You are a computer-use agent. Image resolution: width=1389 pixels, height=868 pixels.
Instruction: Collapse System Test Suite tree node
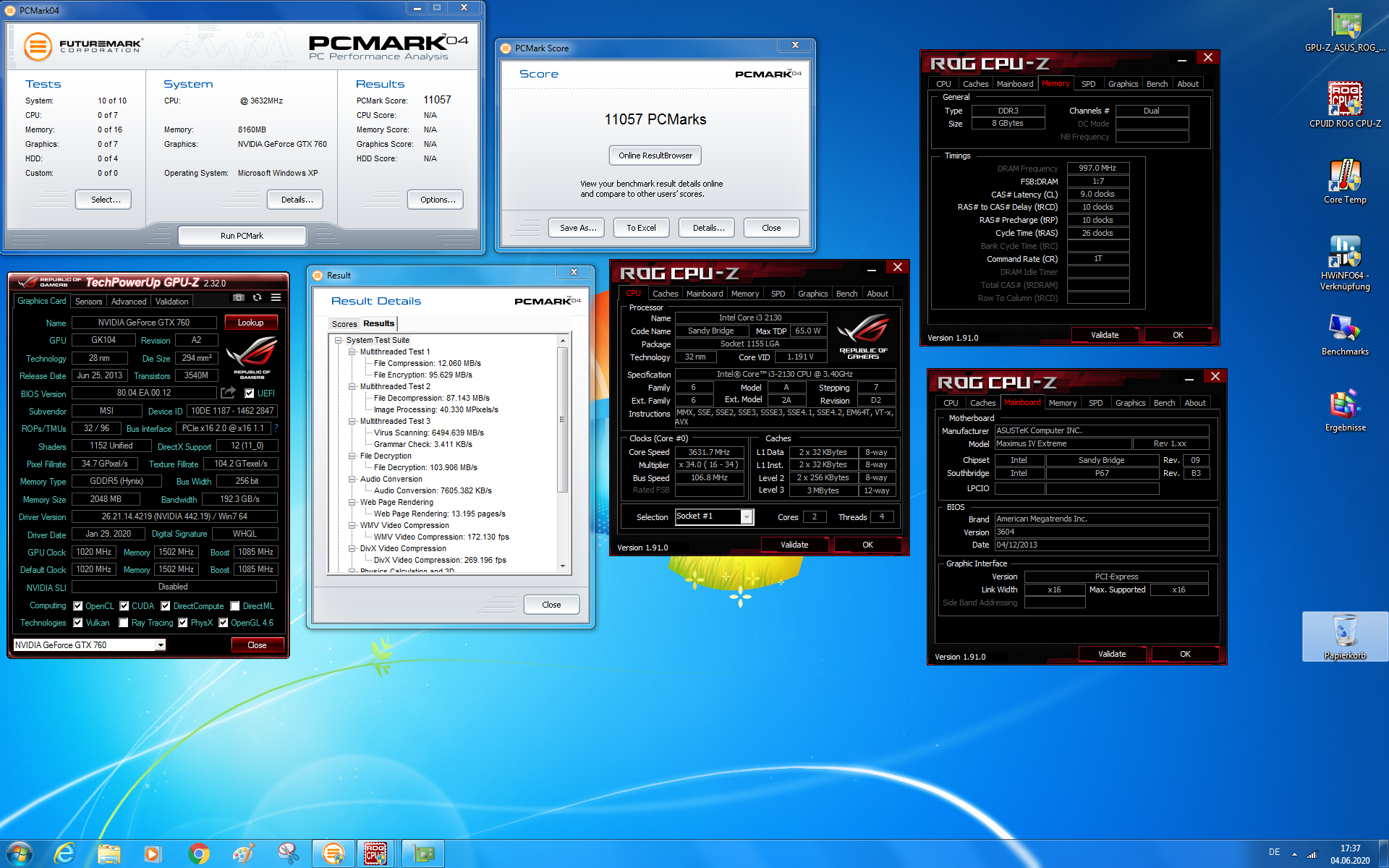point(339,340)
